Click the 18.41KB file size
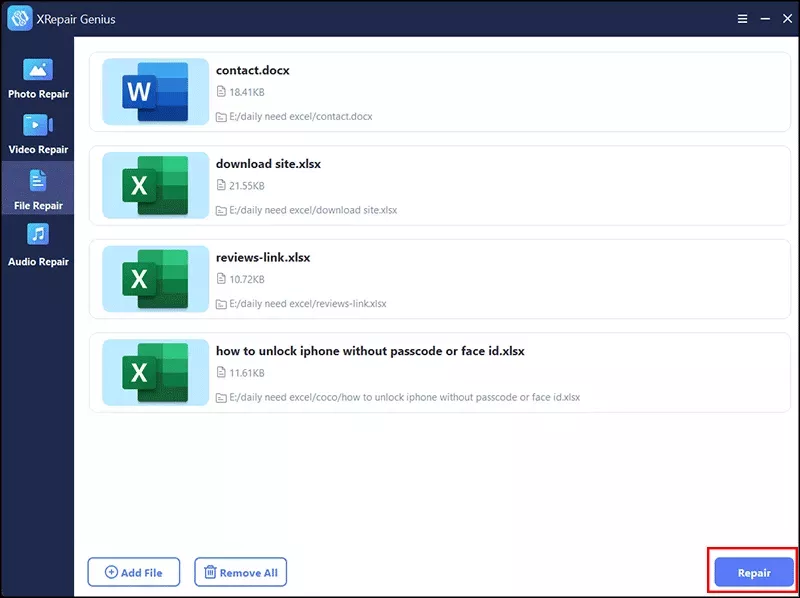The image size is (800, 598). pos(247,92)
